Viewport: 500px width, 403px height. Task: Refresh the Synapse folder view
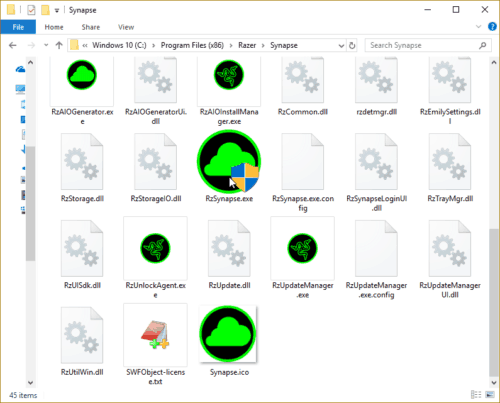point(352,45)
